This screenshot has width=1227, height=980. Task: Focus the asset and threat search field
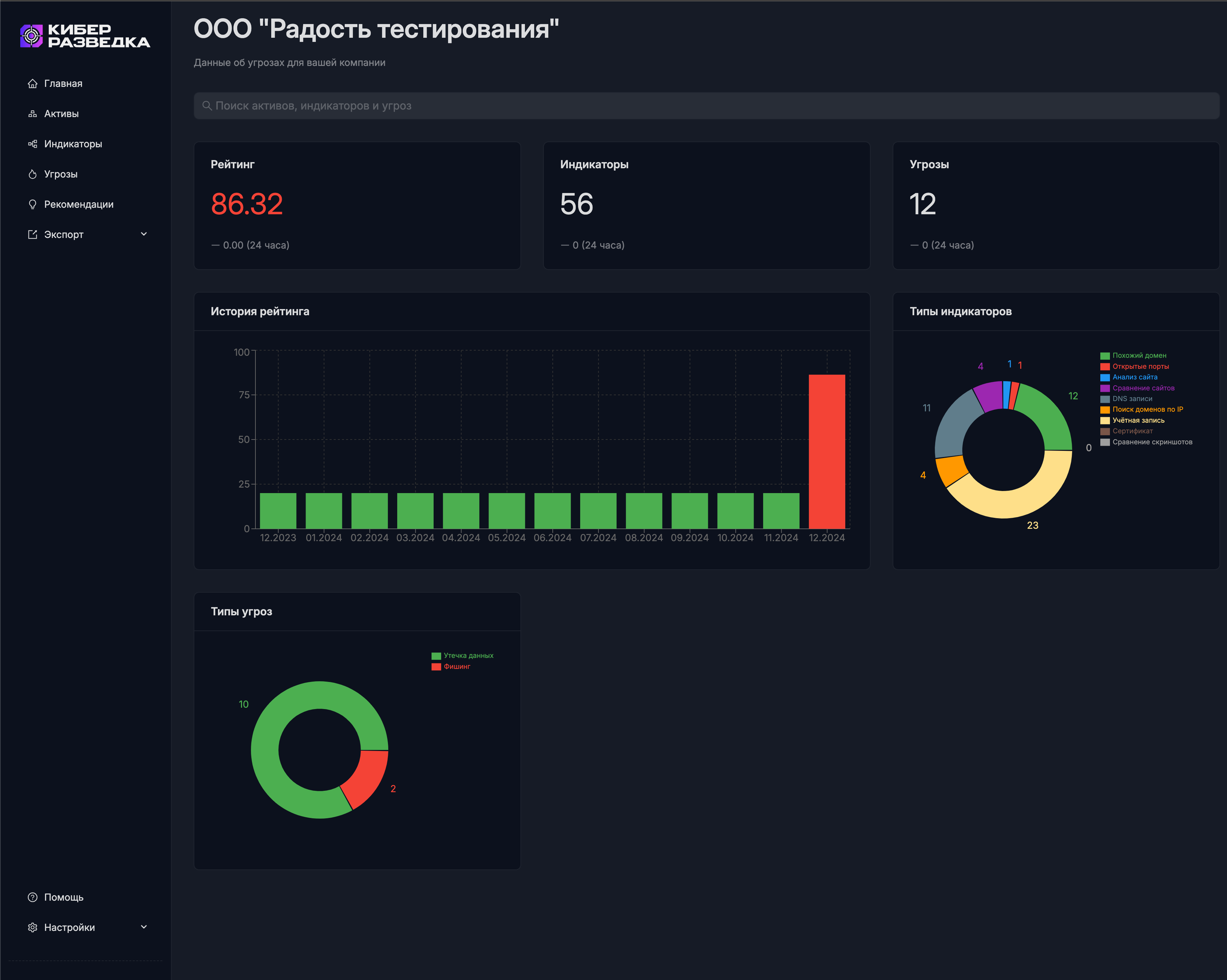(x=706, y=106)
